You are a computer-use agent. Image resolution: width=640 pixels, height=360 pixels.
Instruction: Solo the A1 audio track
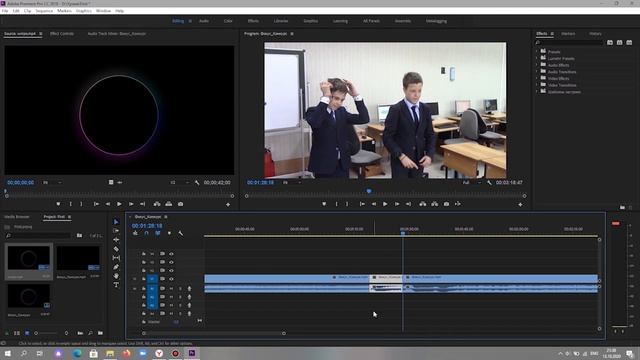180,289
